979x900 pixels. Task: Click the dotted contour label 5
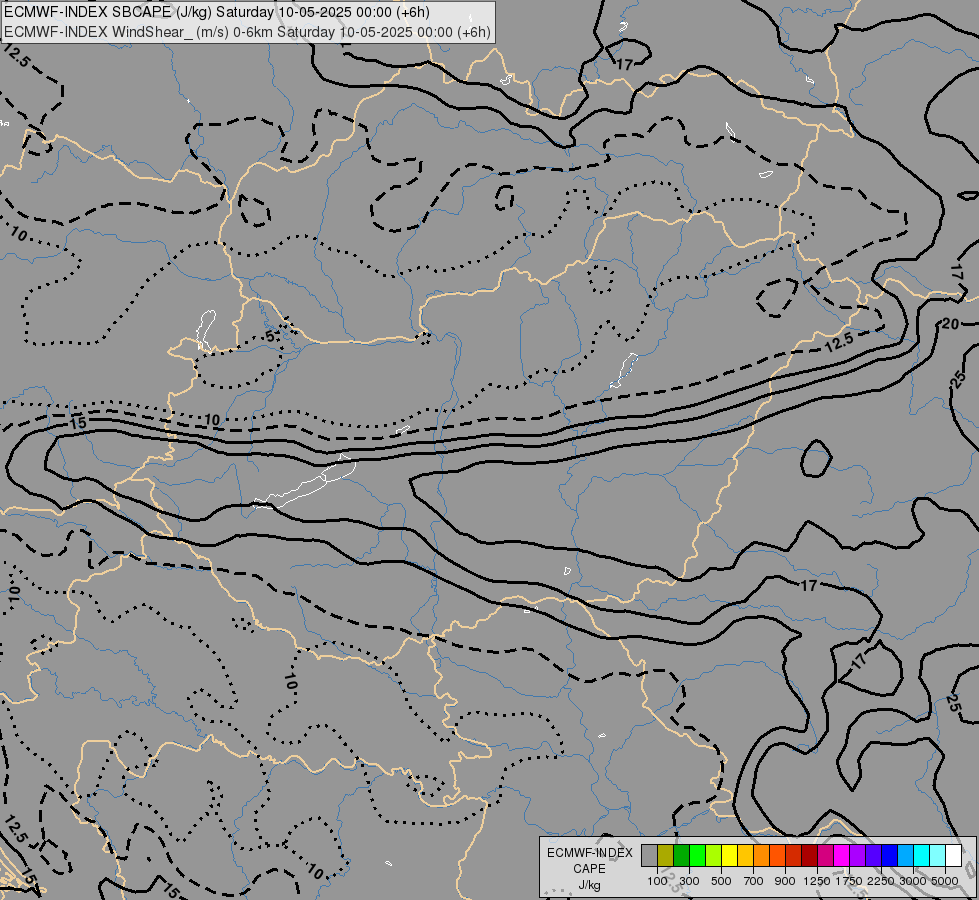tap(270, 336)
